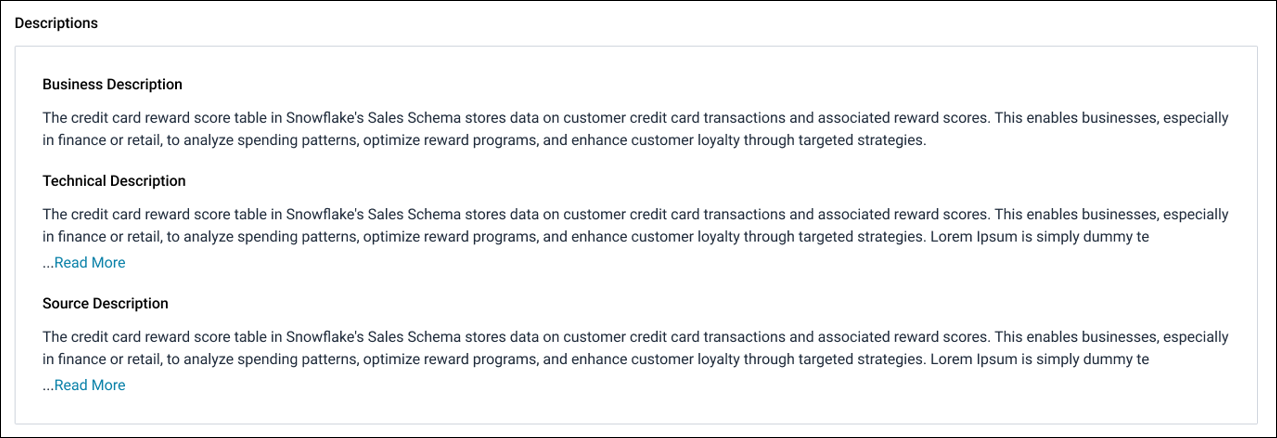Click the Technical Description heading
This screenshot has height=438, width=1277.
pyautogui.click(x=114, y=181)
